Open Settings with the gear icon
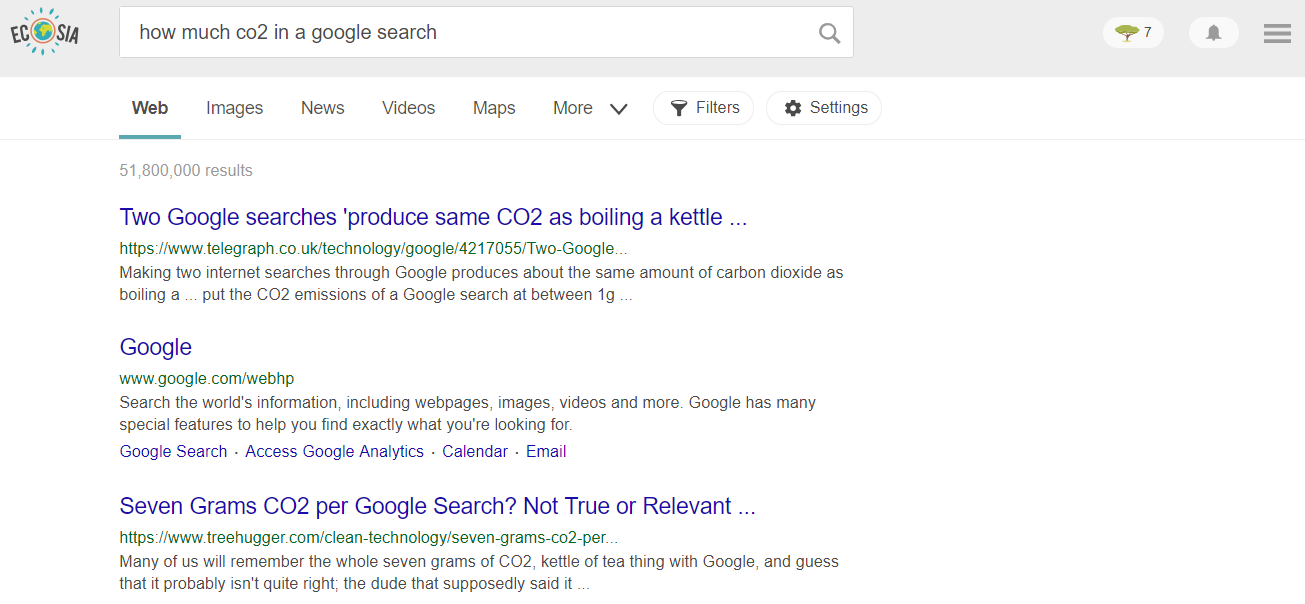The width and height of the screenshot is (1305, 604). (x=824, y=108)
